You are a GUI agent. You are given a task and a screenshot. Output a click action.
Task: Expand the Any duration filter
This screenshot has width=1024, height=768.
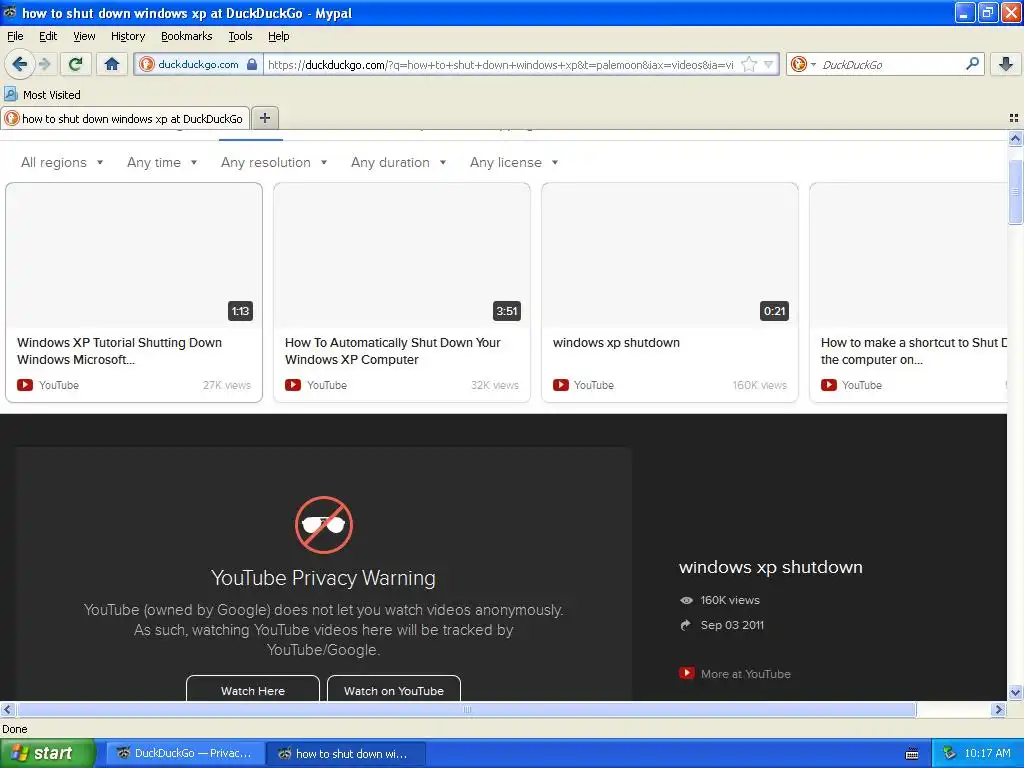[x=398, y=162]
